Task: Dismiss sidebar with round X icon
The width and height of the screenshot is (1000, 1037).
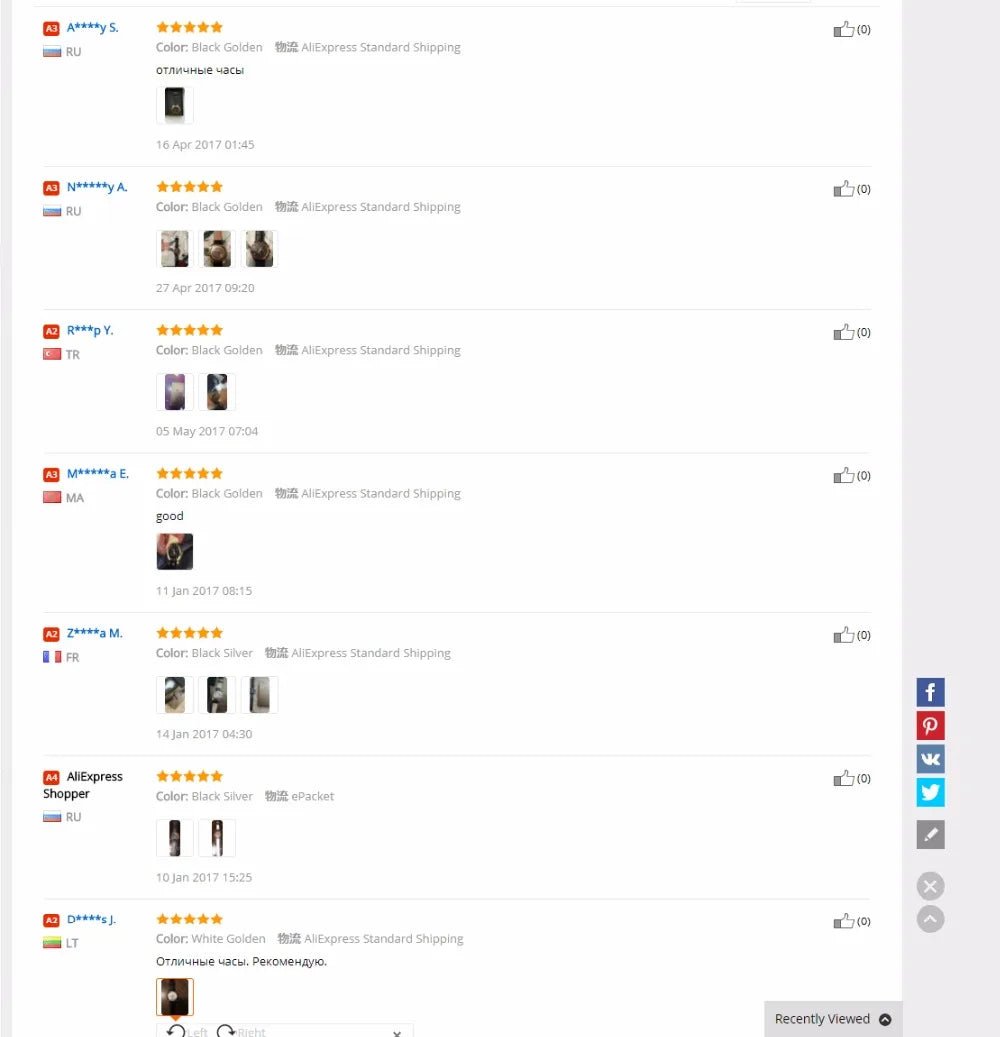Action: (930, 886)
